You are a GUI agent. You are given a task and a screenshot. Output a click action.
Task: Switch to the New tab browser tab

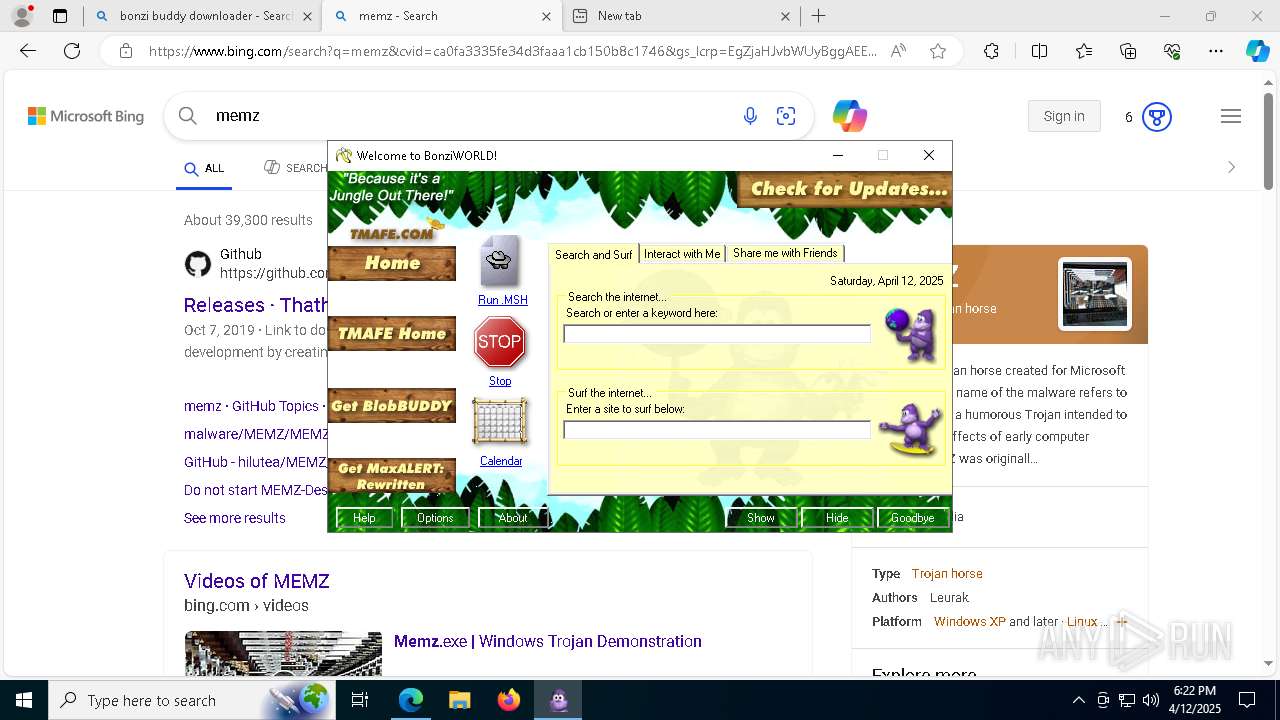(680, 16)
